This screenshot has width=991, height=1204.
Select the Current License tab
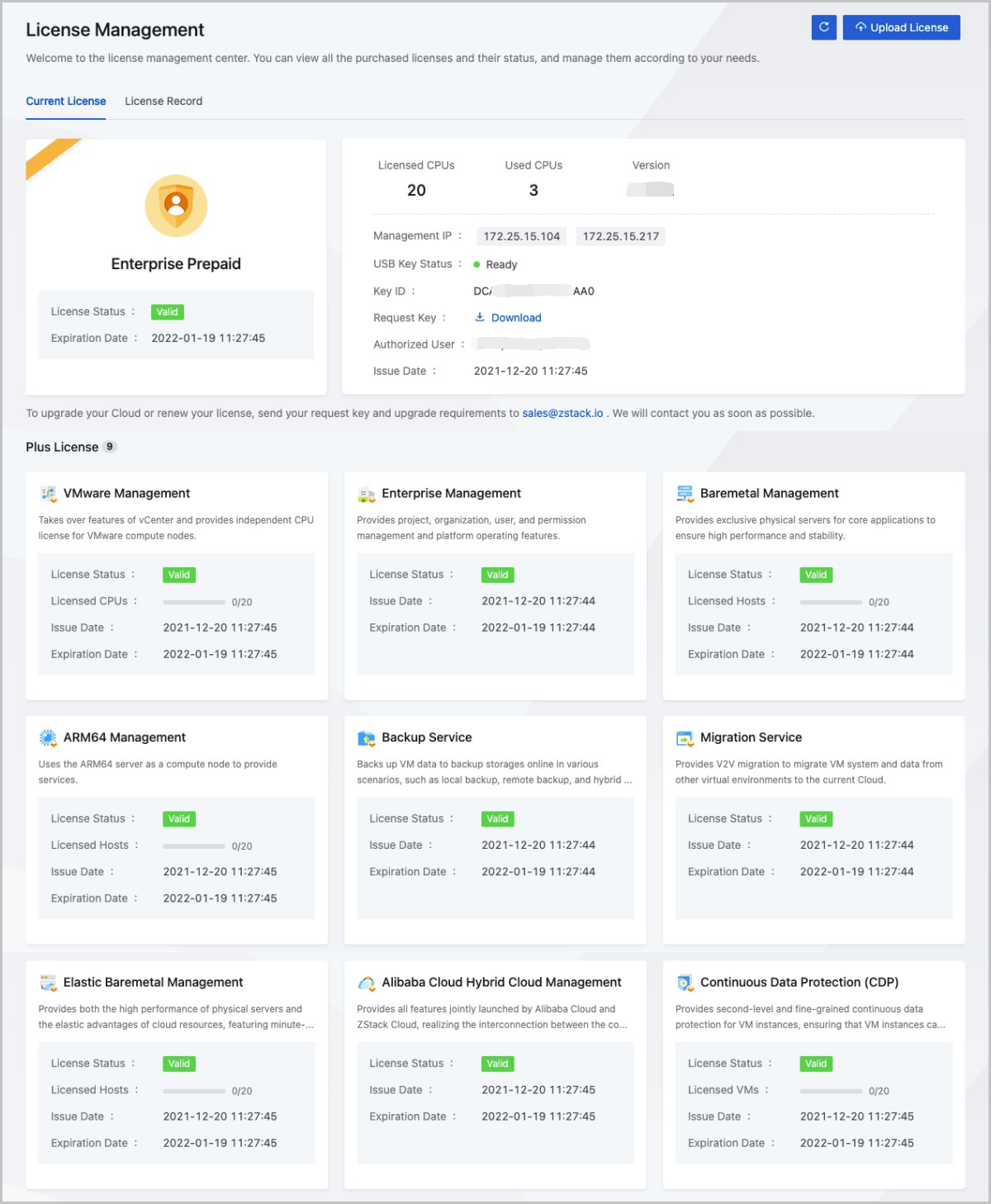pos(66,102)
